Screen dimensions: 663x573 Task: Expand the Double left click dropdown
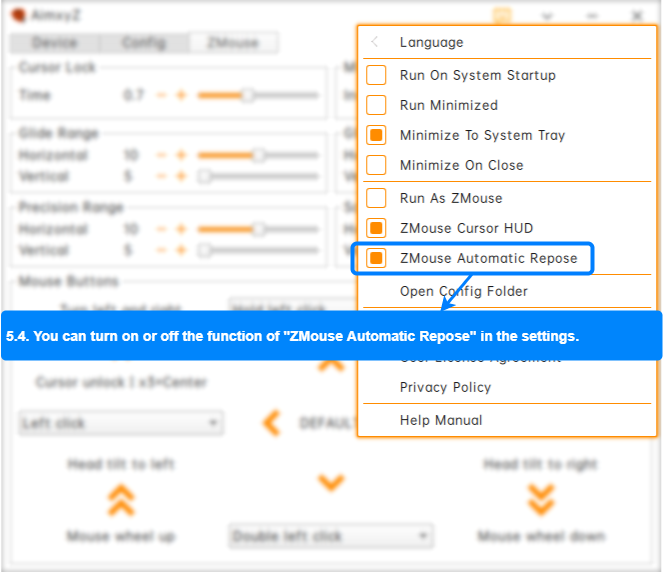click(x=330, y=537)
